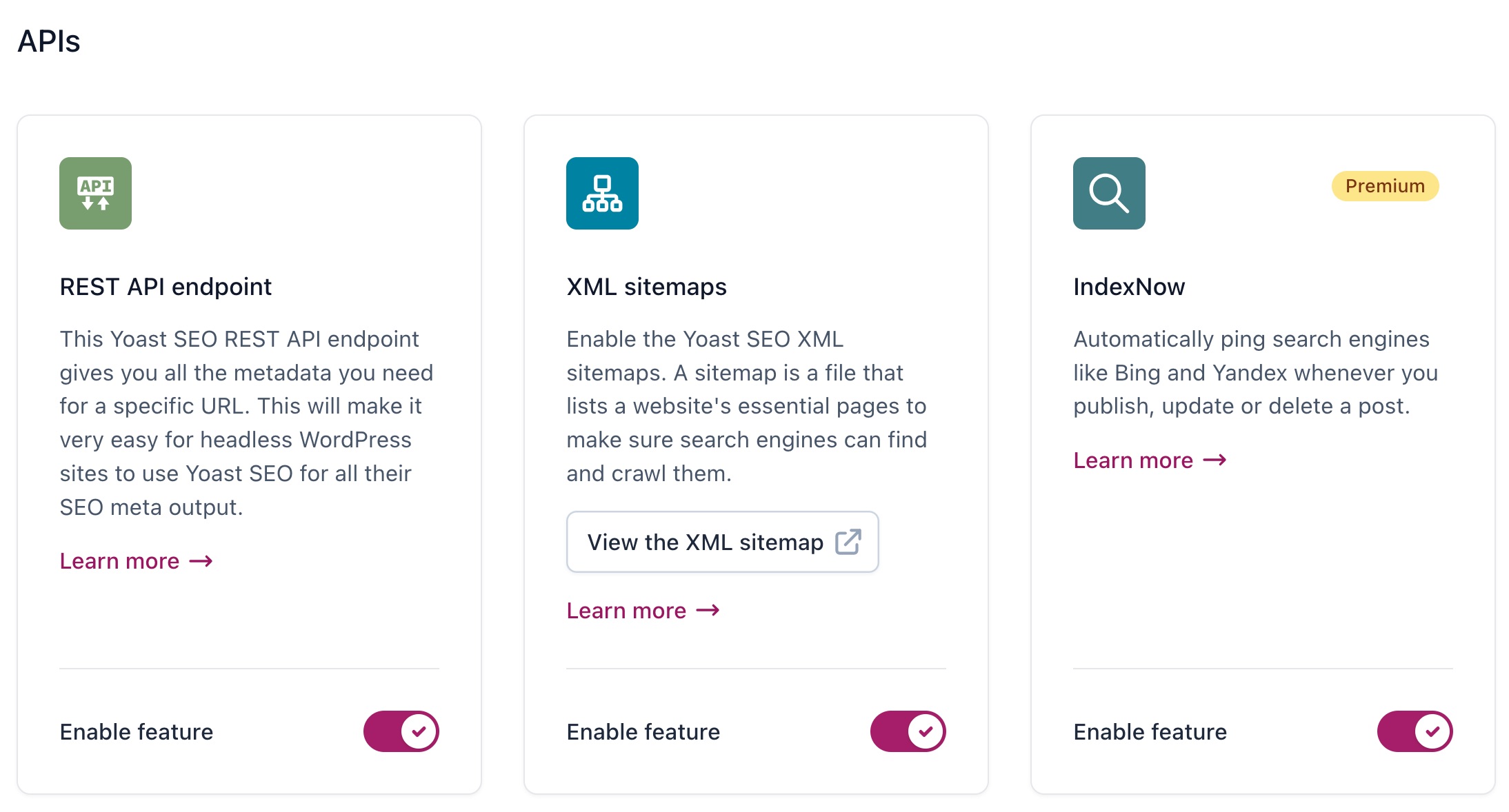1509x812 pixels.
Task: Switch off the IndexNow feature toggle
Action: pos(1415,731)
